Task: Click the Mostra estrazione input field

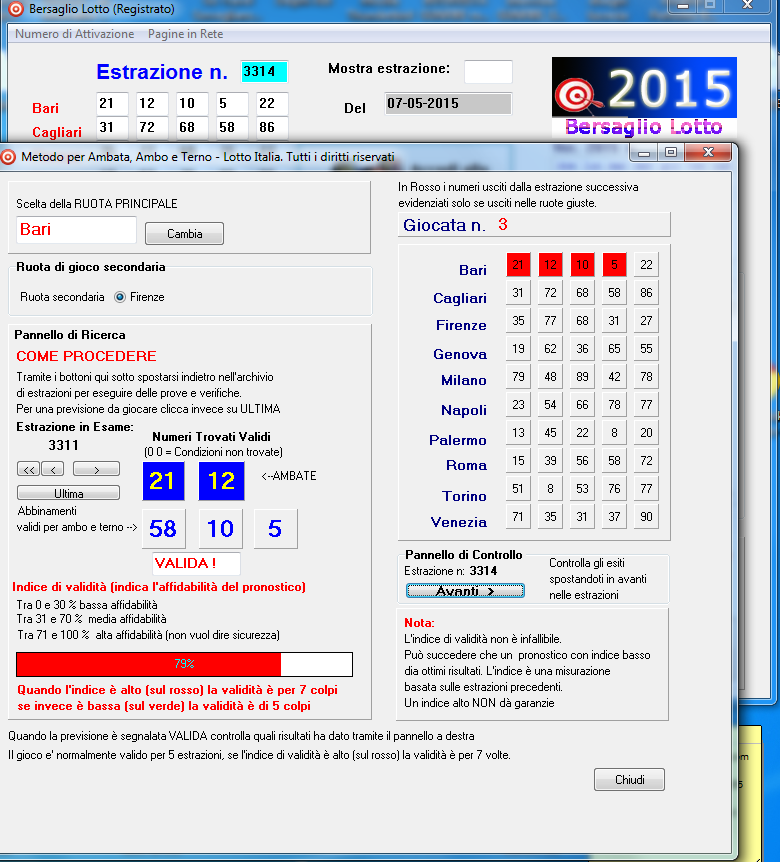Action: point(488,71)
